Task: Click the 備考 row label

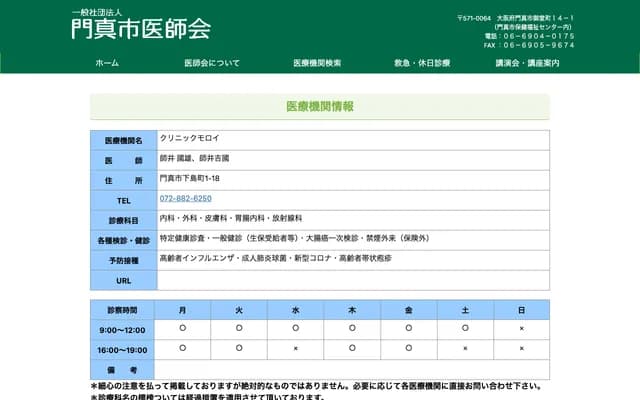Action: pos(122,370)
